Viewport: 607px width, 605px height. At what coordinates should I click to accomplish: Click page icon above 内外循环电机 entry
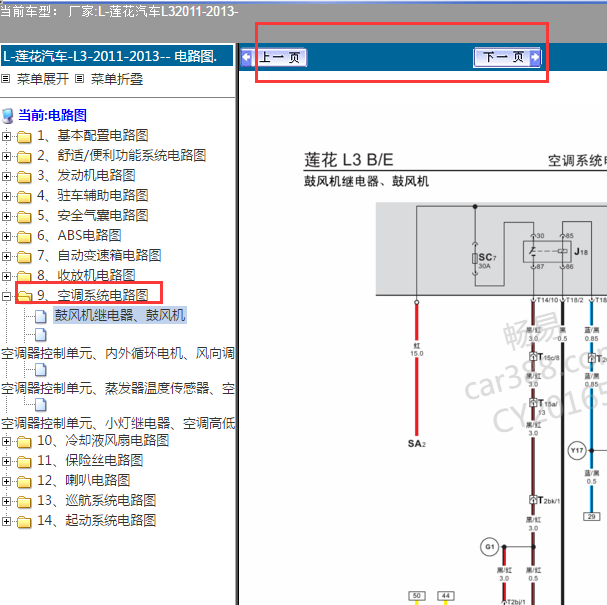click(x=41, y=334)
